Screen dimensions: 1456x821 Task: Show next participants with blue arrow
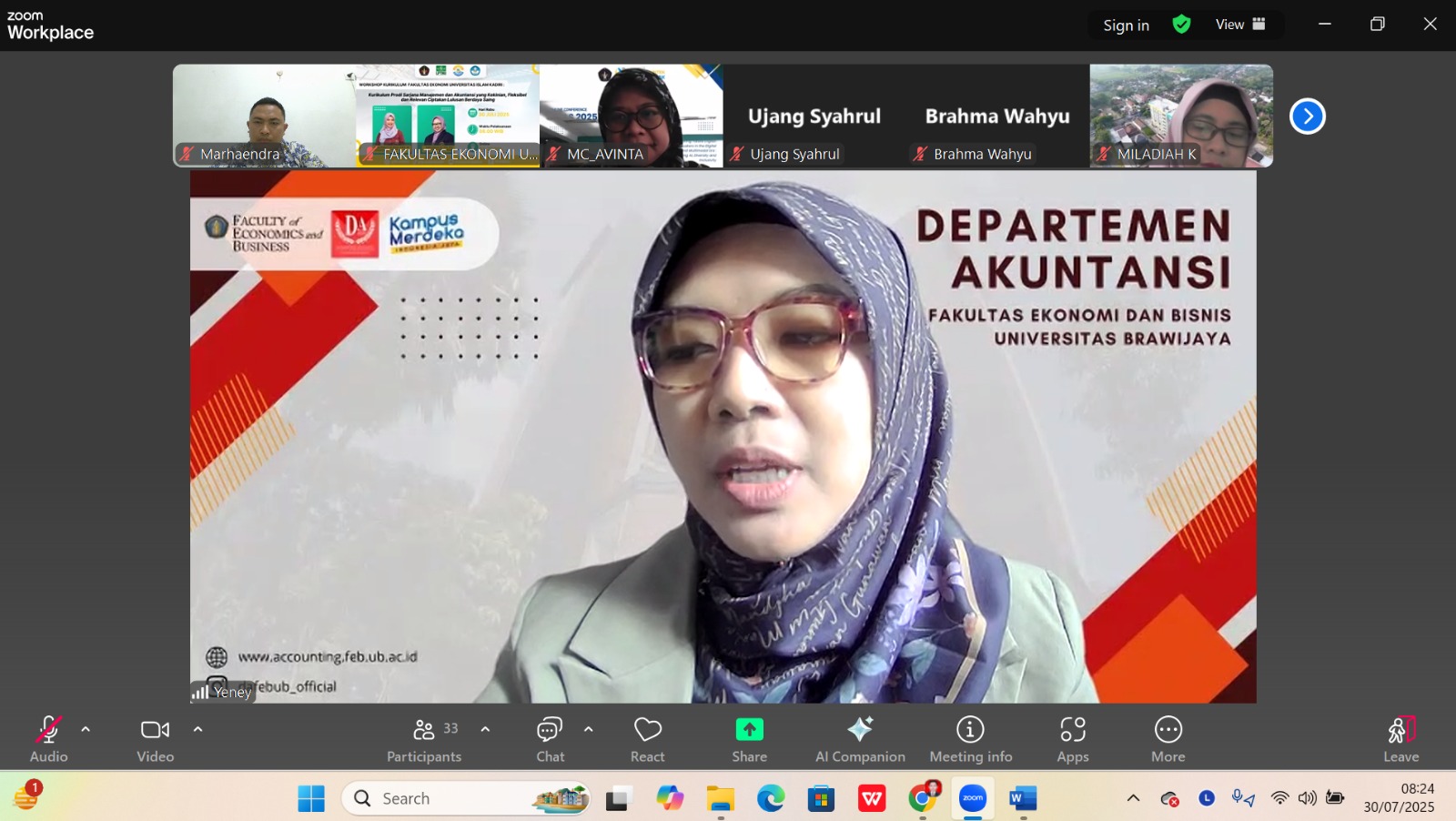click(1307, 117)
